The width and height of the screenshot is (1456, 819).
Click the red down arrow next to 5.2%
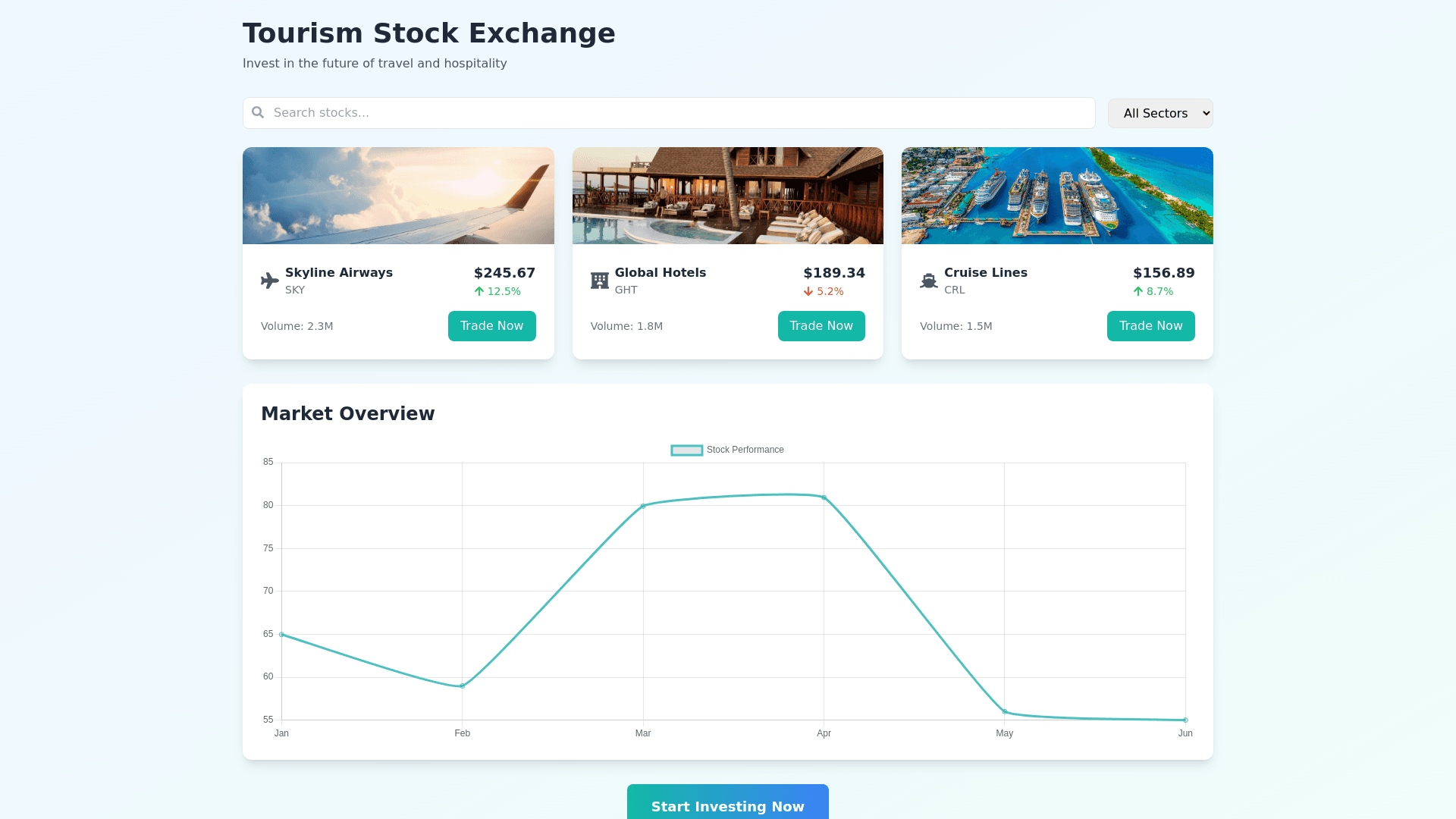pyautogui.click(x=808, y=291)
